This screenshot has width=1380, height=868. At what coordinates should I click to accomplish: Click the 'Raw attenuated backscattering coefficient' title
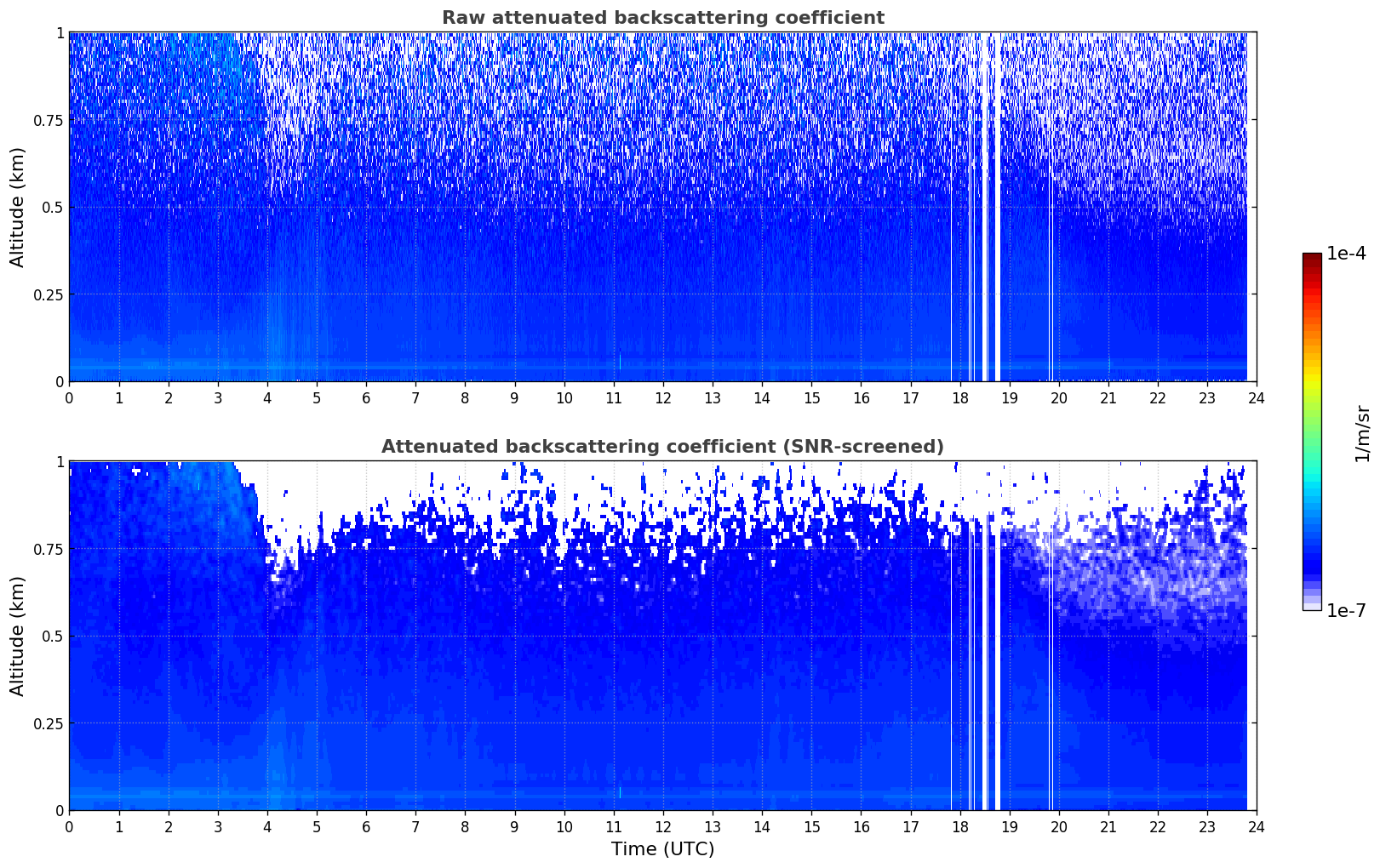(x=662, y=18)
